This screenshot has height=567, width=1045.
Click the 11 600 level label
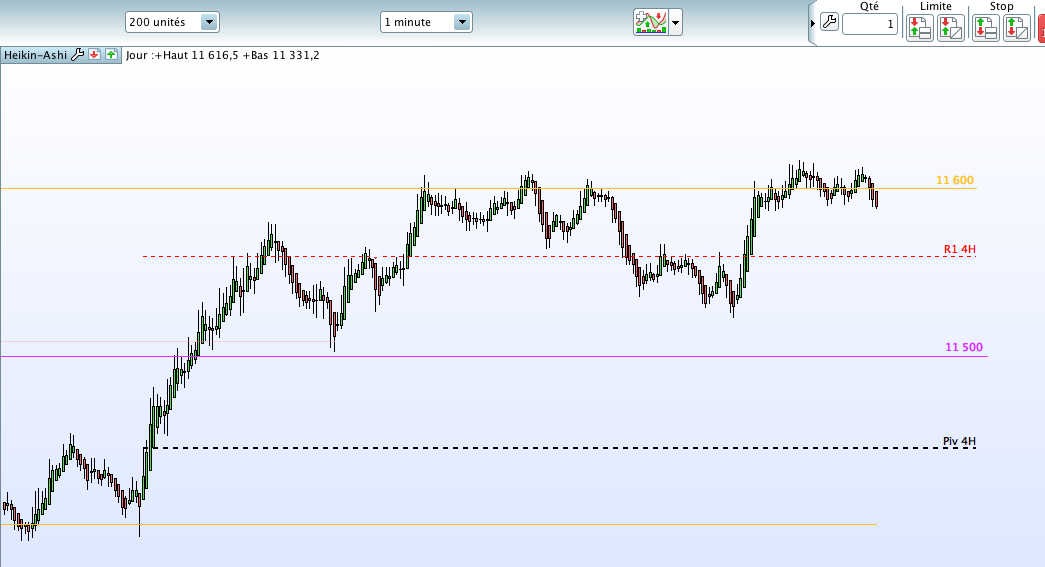point(954,180)
